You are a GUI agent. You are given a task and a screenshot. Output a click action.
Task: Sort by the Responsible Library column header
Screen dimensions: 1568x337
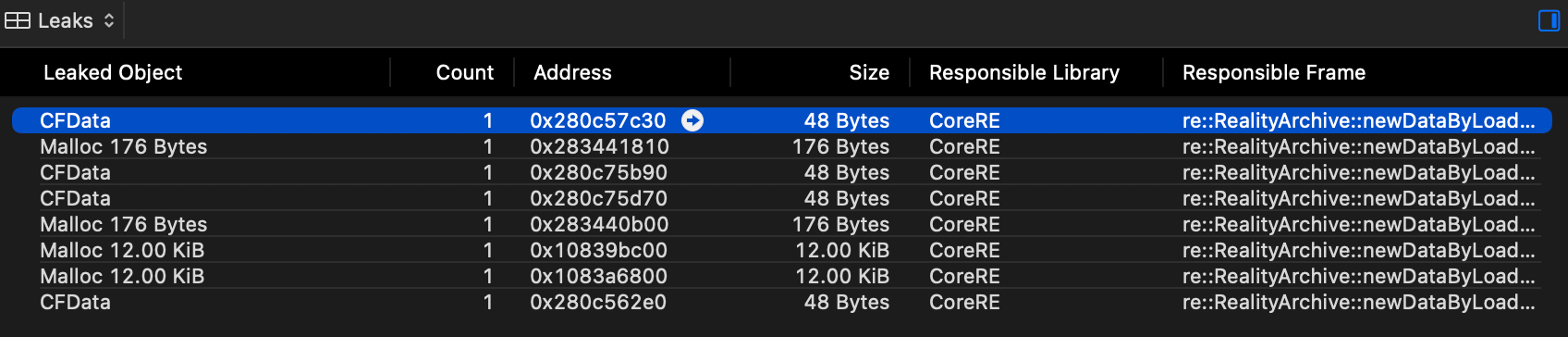tap(1024, 72)
